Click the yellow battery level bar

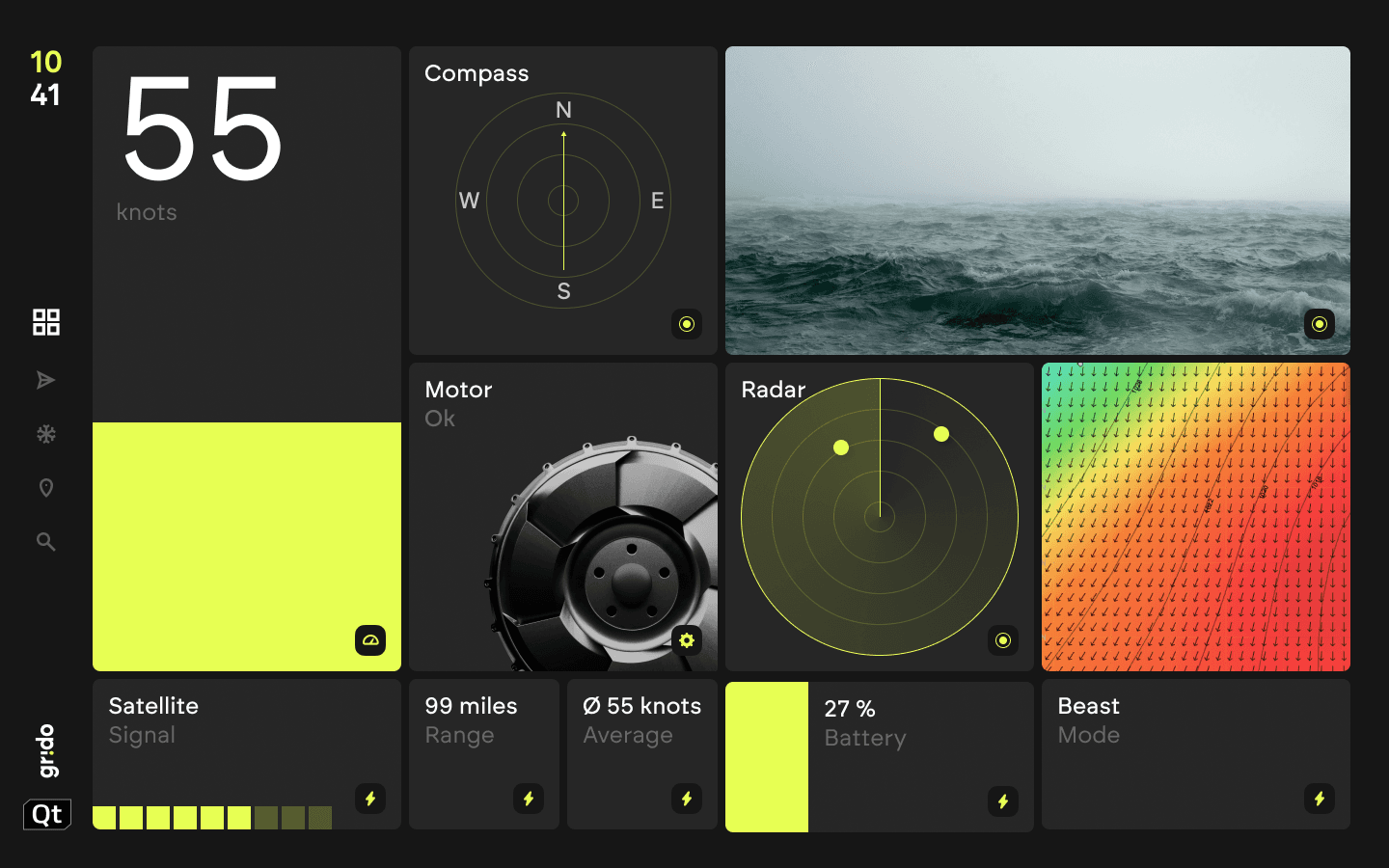tap(767, 757)
